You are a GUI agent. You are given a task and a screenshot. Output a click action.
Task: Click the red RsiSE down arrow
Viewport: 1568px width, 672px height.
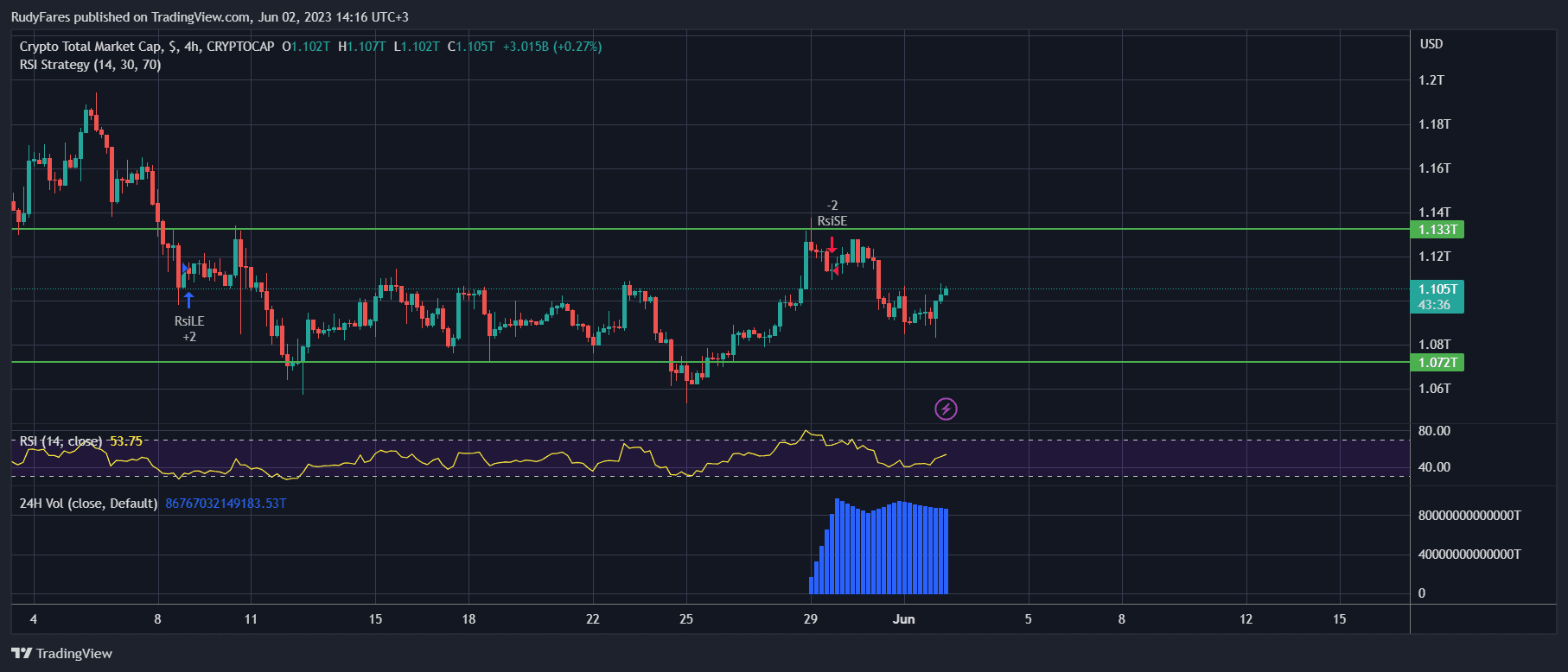[832, 244]
